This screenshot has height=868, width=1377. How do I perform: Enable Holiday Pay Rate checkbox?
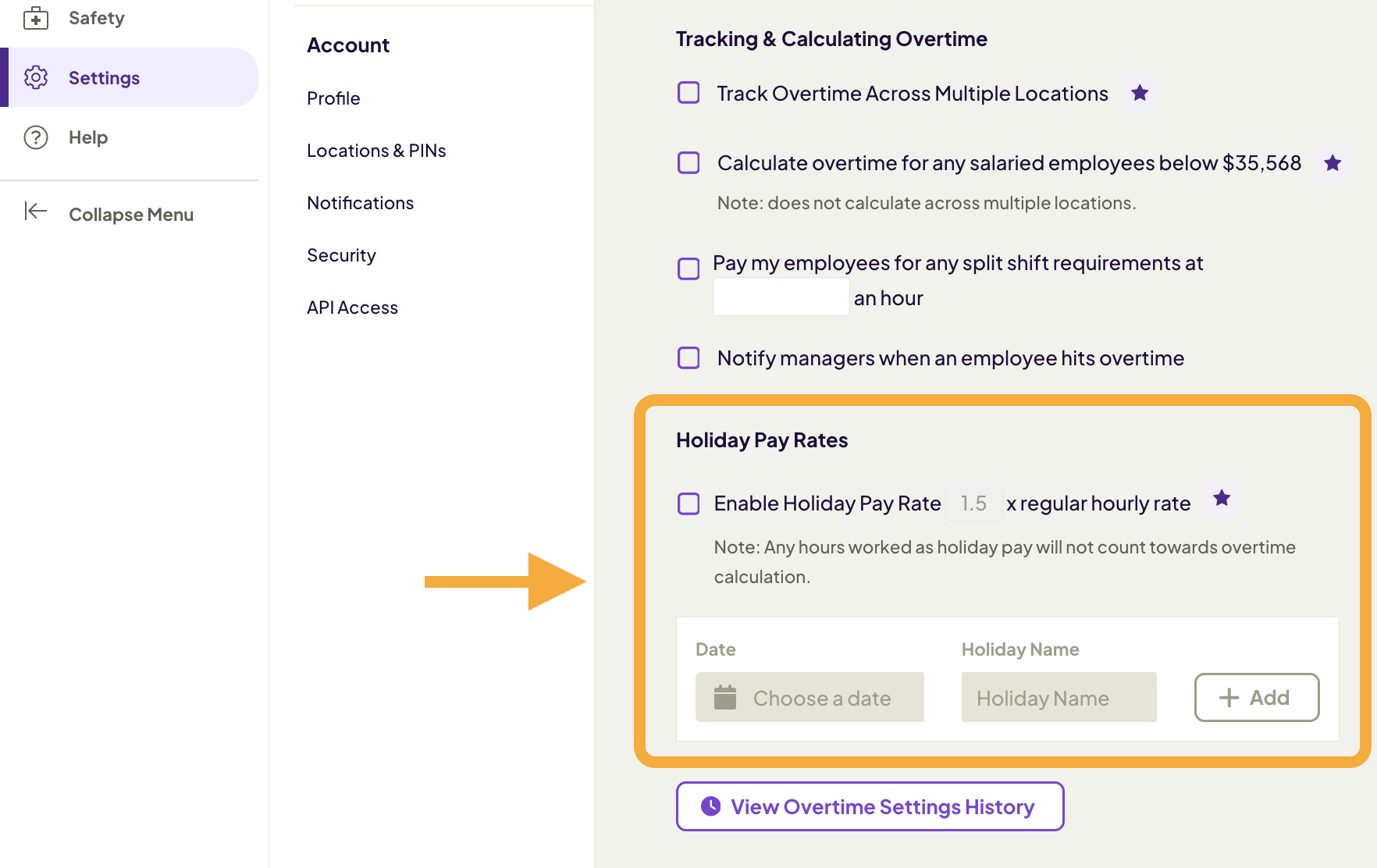click(688, 503)
